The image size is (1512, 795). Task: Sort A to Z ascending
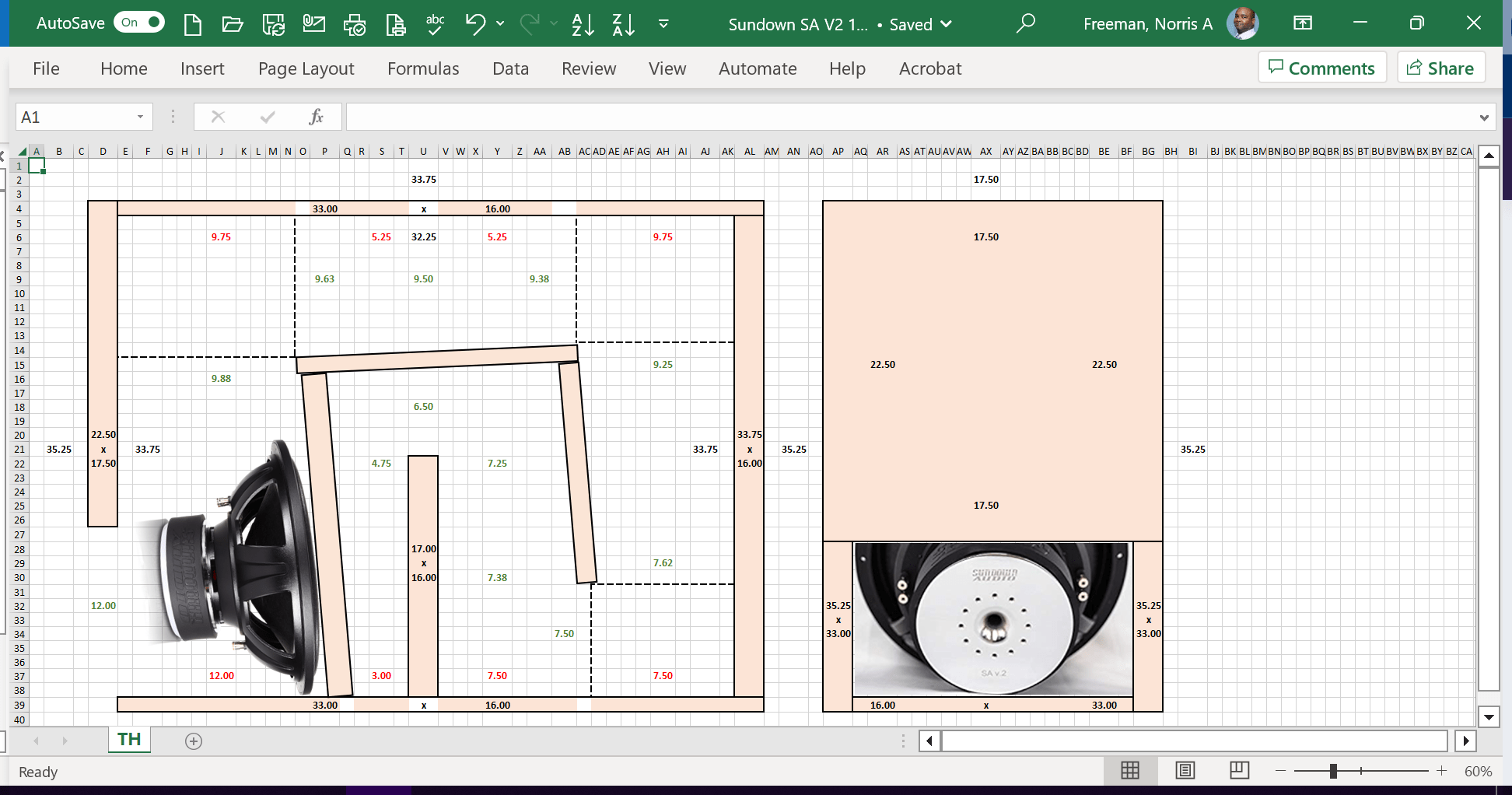[x=583, y=24]
